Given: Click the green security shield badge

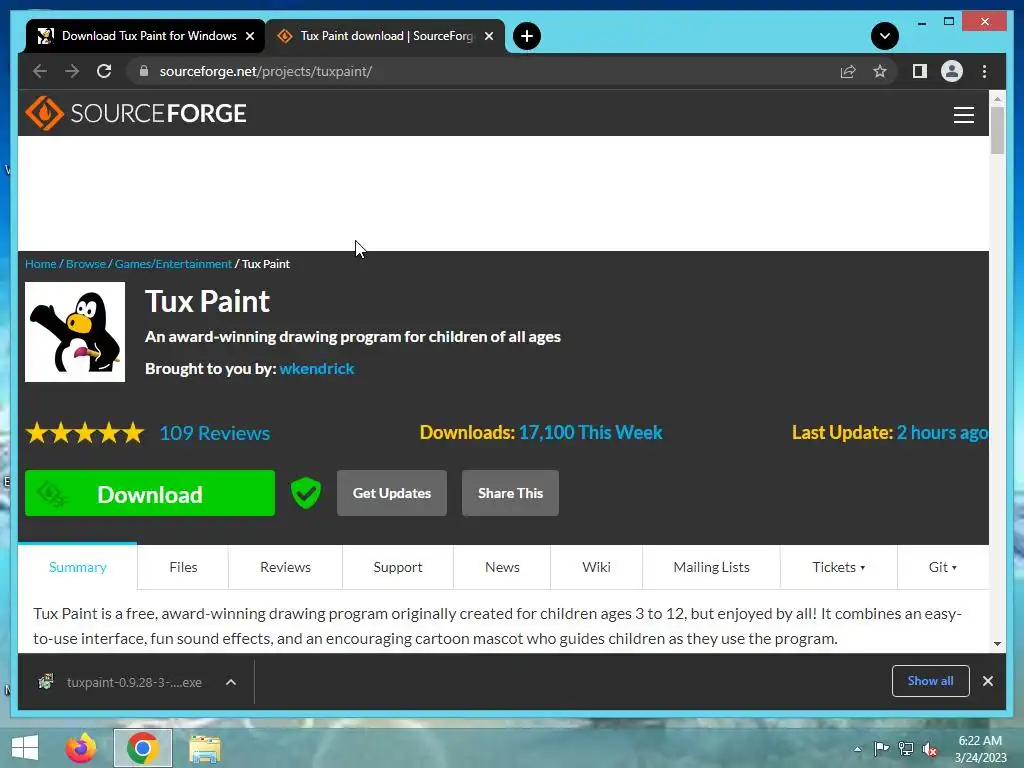Looking at the screenshot, I should (x=306, y=493).
